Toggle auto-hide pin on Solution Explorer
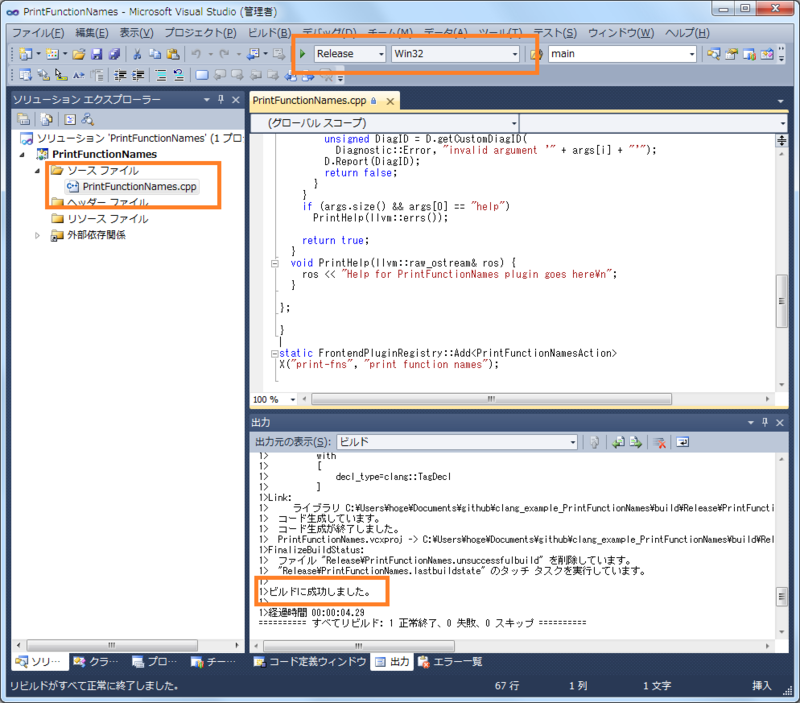 tap(221, 99)
